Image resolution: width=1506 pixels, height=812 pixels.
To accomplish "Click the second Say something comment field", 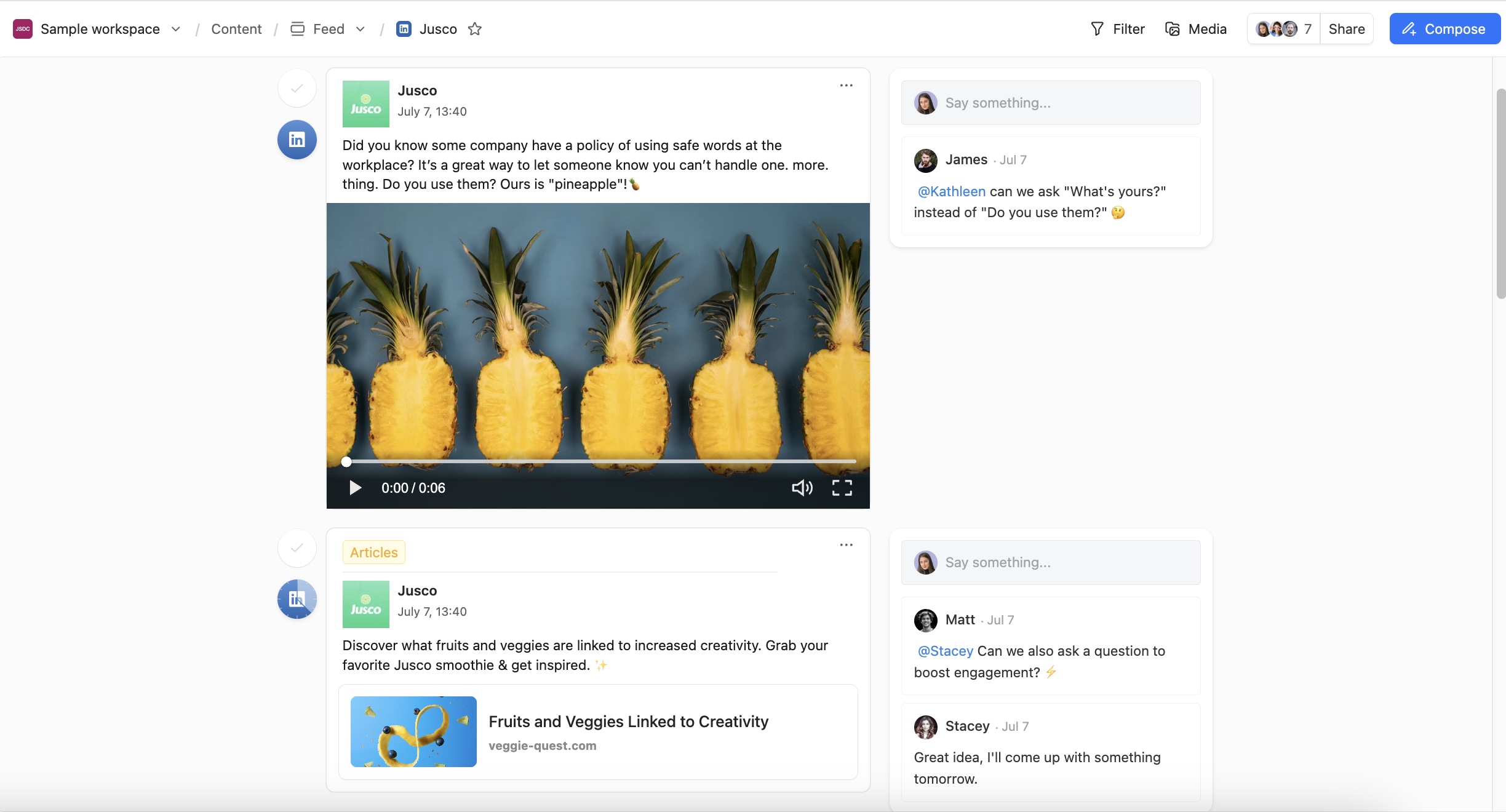I will point(1051,562).
